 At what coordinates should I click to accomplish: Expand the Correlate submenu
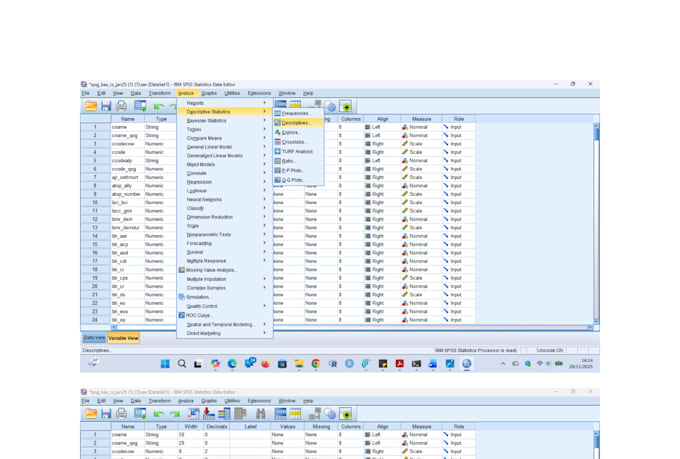point(225,173)
